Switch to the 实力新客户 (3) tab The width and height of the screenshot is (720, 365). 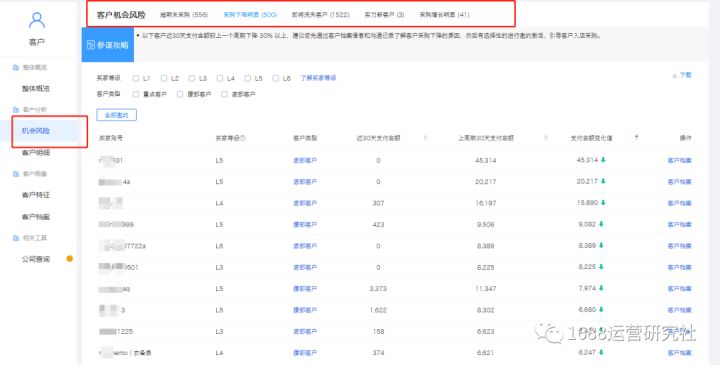[x=384, y=15]
